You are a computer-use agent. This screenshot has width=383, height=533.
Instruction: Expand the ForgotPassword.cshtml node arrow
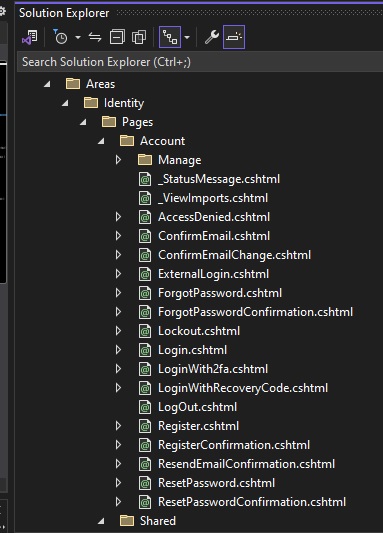[x=118, y=293]
